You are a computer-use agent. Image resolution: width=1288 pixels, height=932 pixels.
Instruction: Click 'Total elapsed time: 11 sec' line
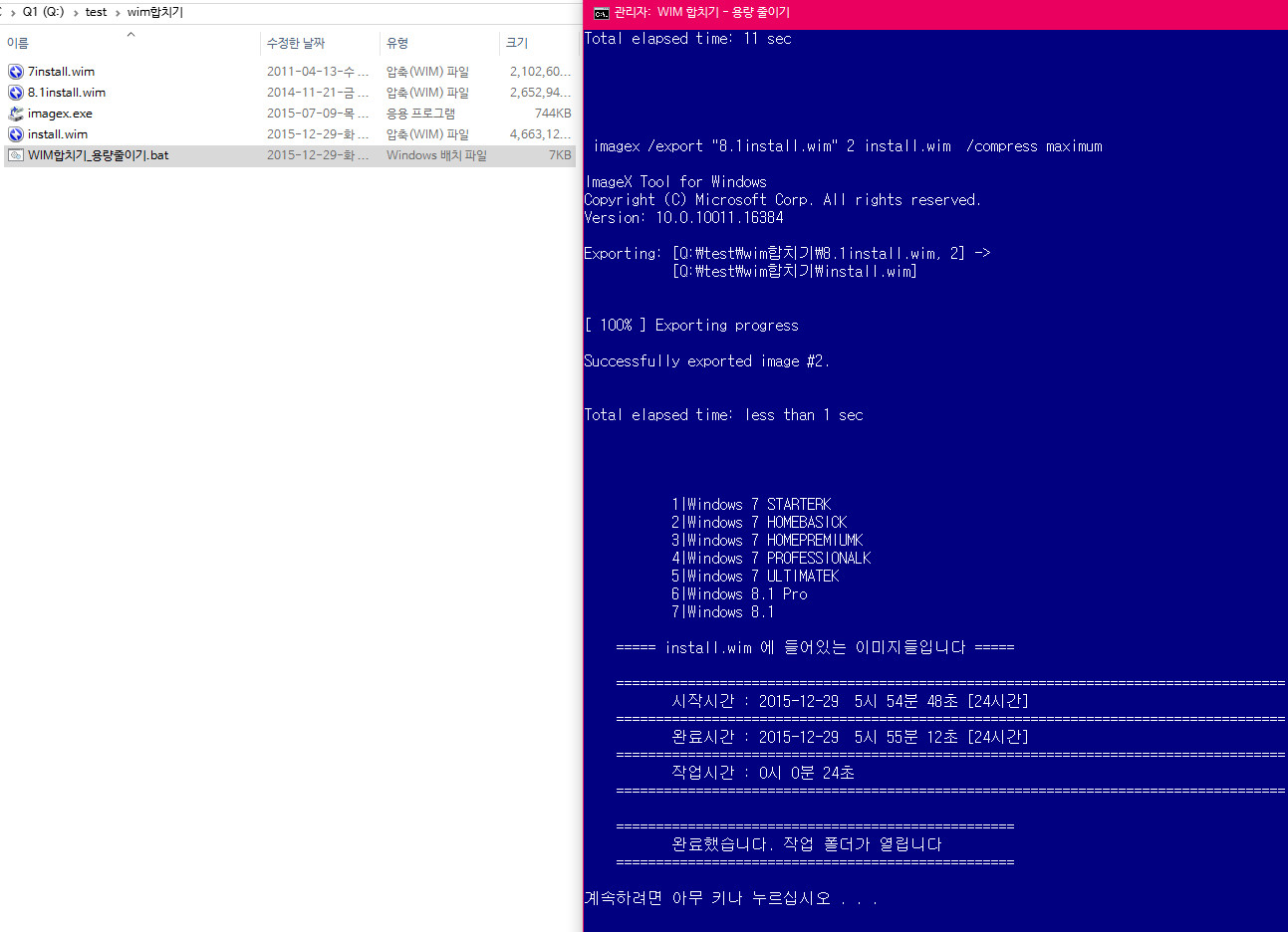(687, 39)
